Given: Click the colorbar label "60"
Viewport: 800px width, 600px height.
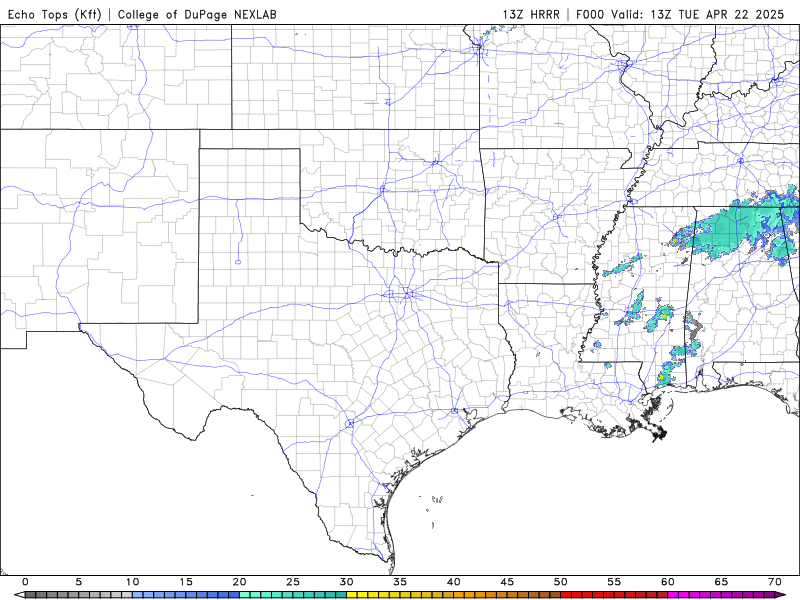Looking at the screenshot, I should [668, 582].
